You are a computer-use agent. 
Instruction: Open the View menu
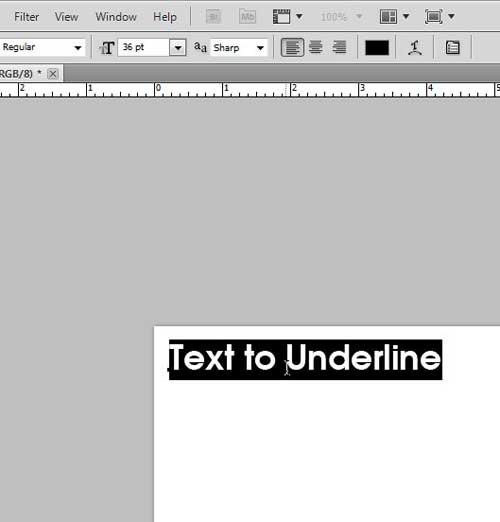tap(67, 17)
